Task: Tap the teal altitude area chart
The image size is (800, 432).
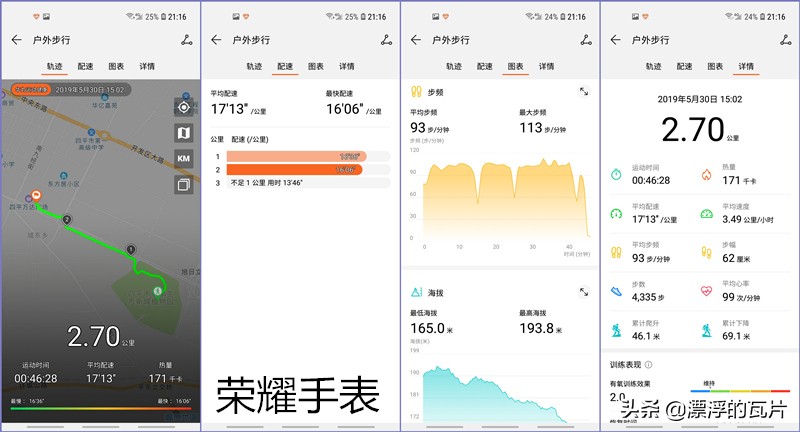Action: [495, 395]
